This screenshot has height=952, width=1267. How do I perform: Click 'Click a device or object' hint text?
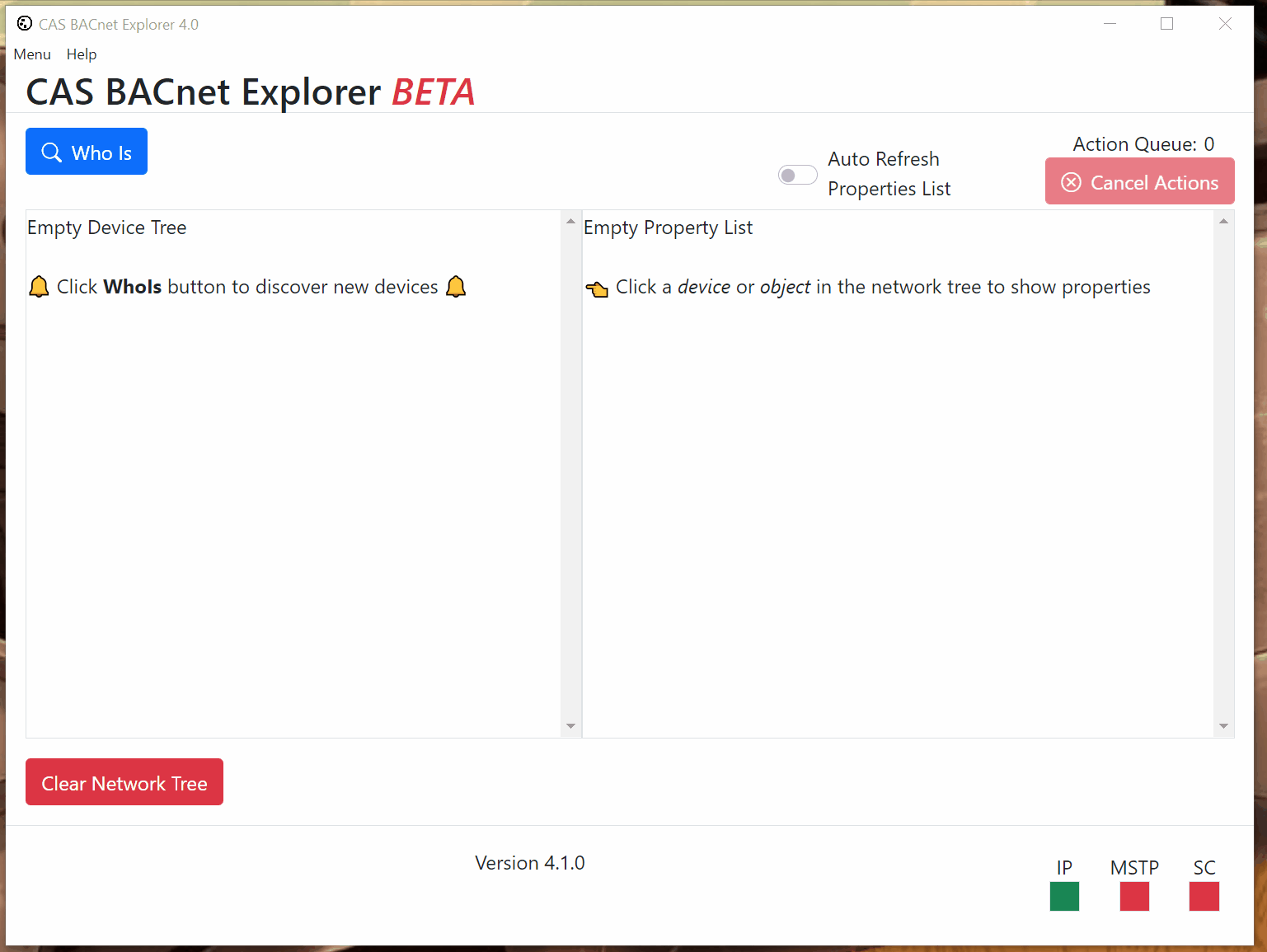point(883,287)
